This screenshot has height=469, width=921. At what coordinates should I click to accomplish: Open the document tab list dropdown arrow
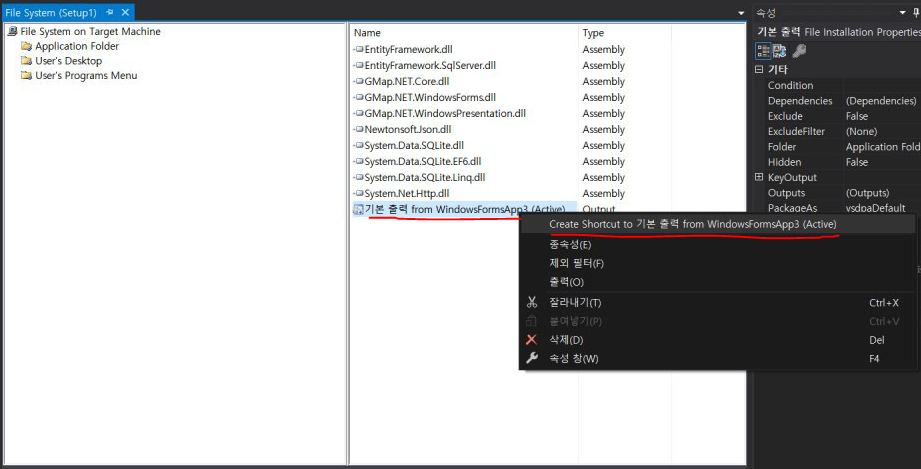tap(741, 13)
